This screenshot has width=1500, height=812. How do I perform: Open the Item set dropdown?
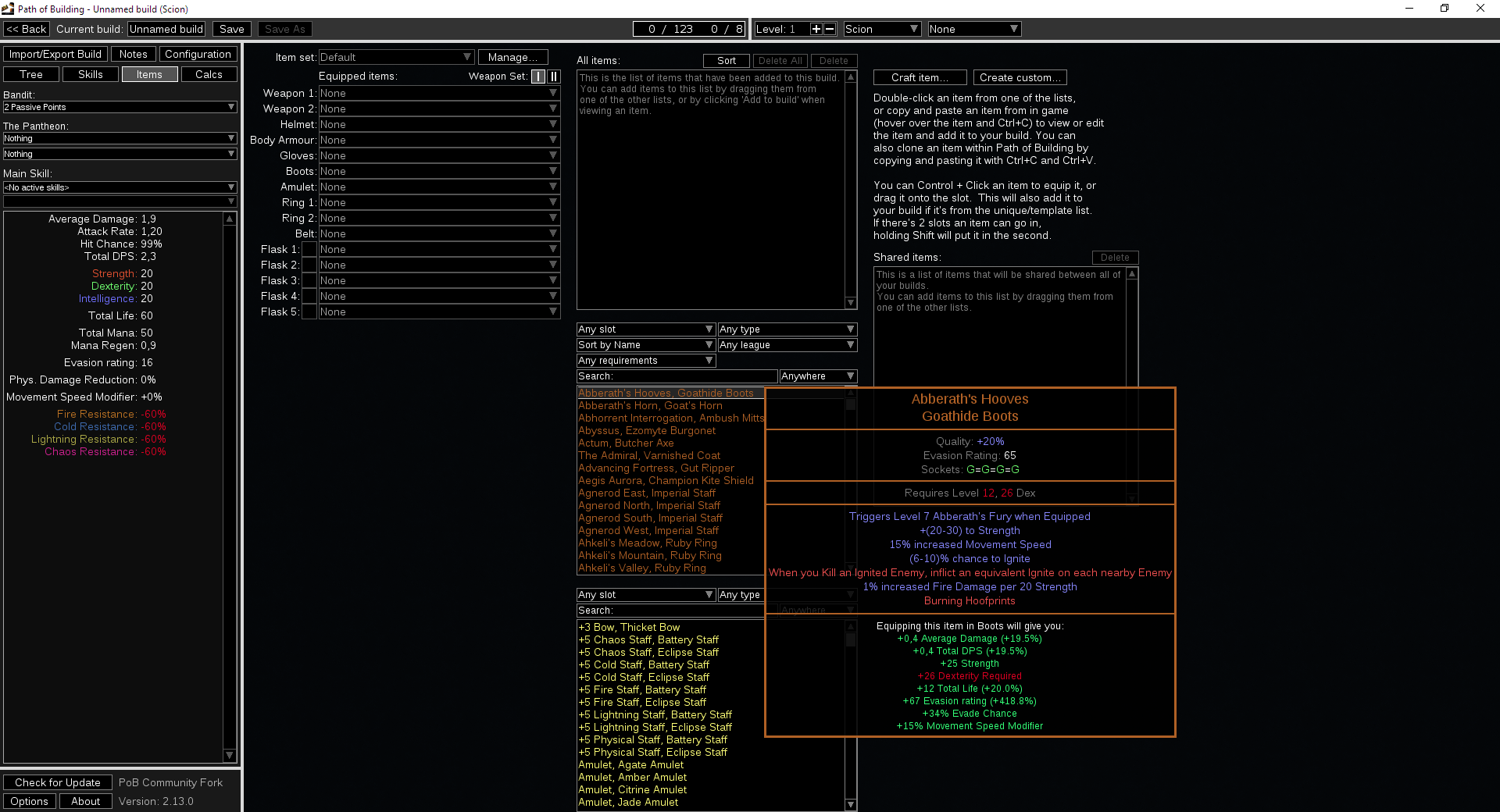pos(396,57)
